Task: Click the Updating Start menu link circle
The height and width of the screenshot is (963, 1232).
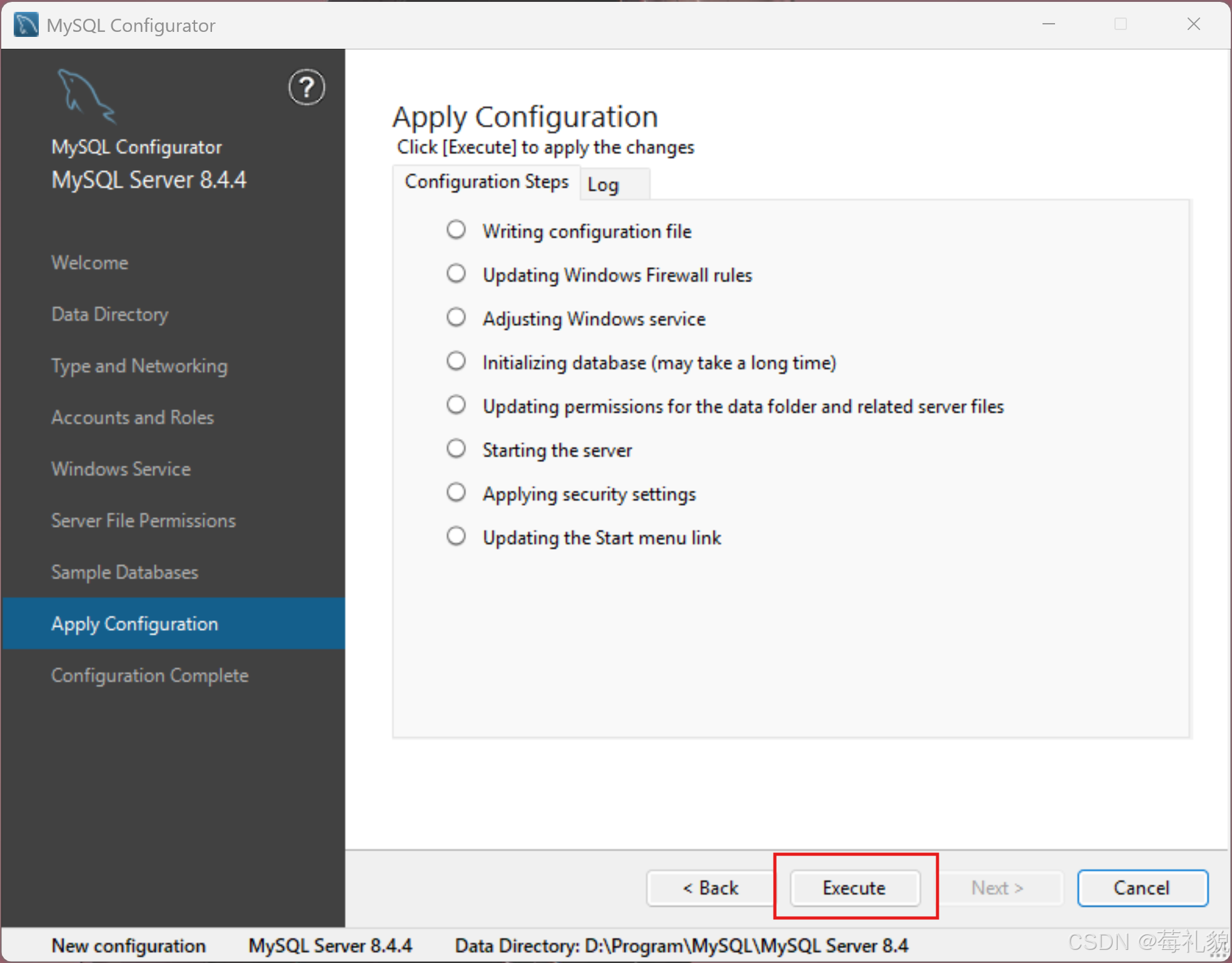Action: (x=456, y=537)
